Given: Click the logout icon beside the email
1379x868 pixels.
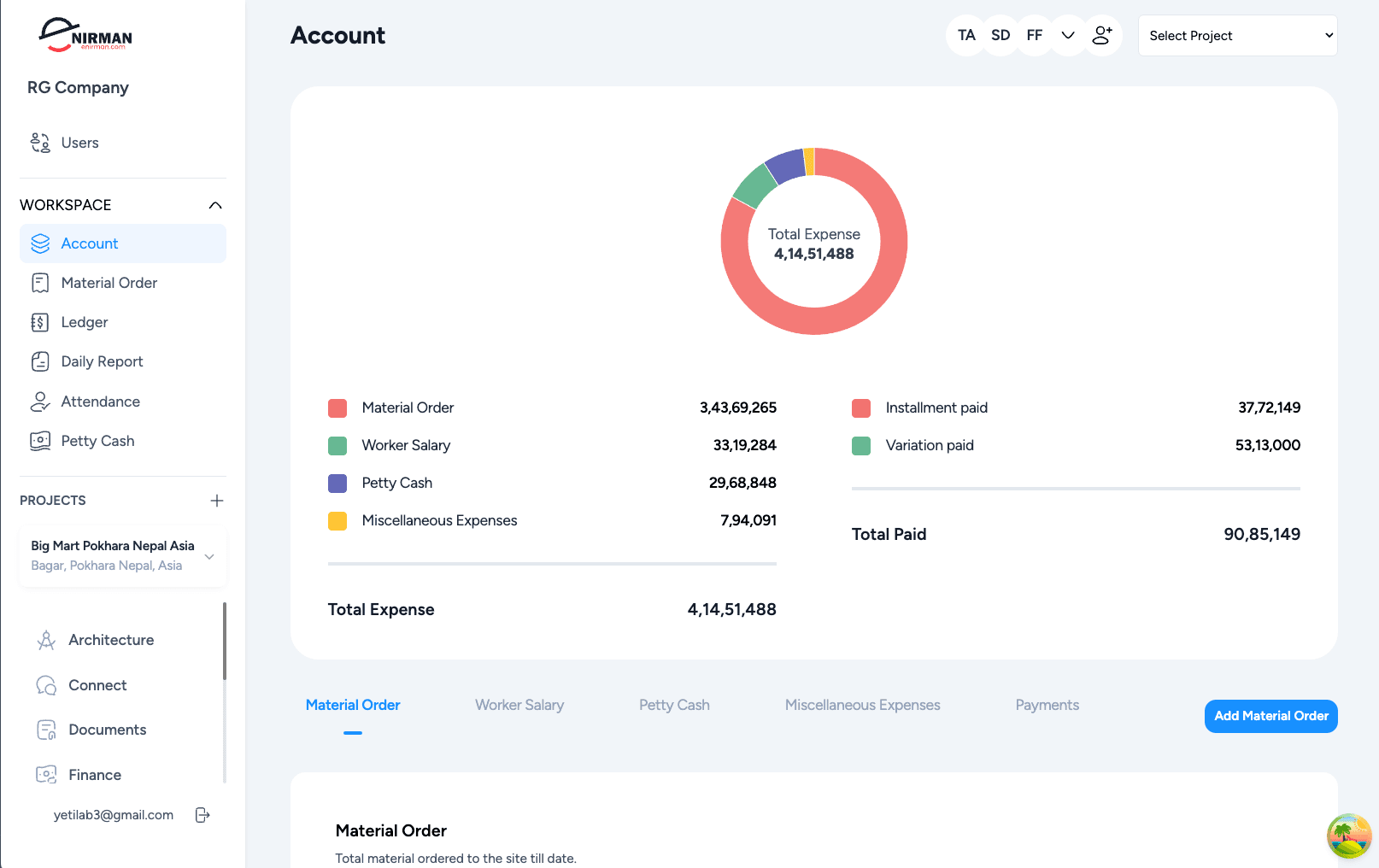Looking at the screenshot, I should pyautogui.click(x=202, y=815).
